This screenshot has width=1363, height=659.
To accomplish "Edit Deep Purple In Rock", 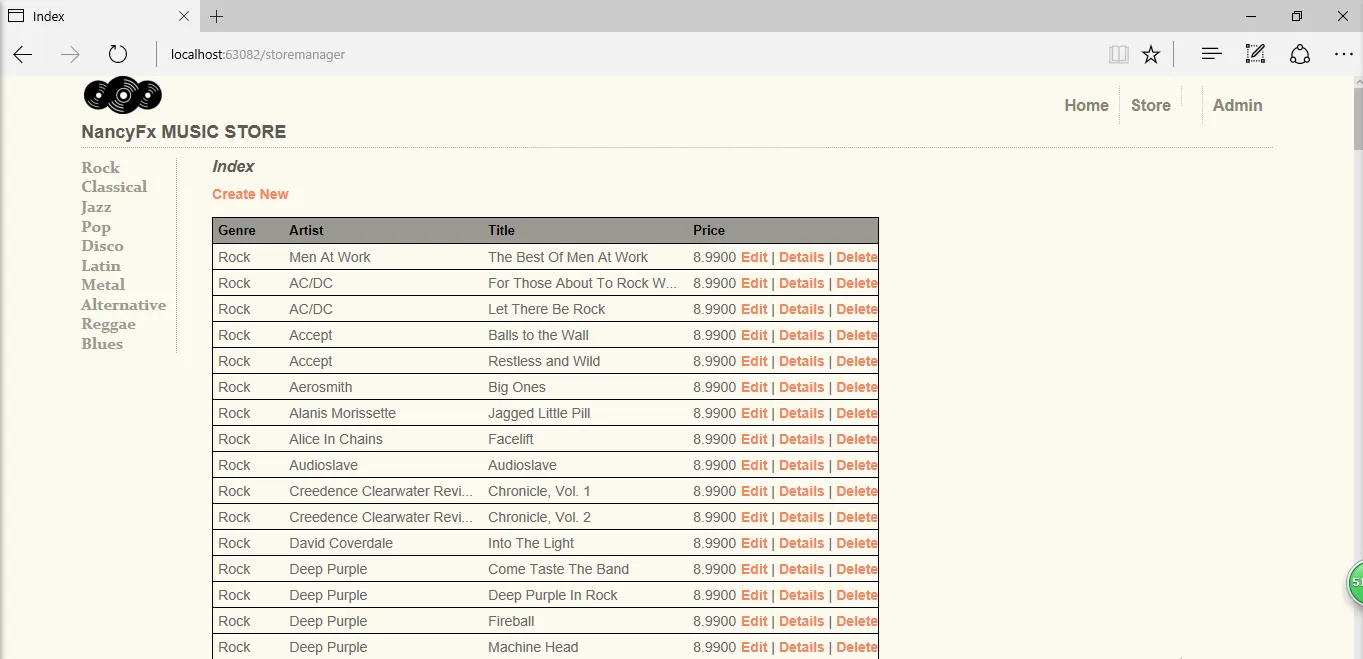I will pyautogui.click(x=754, y=595).
